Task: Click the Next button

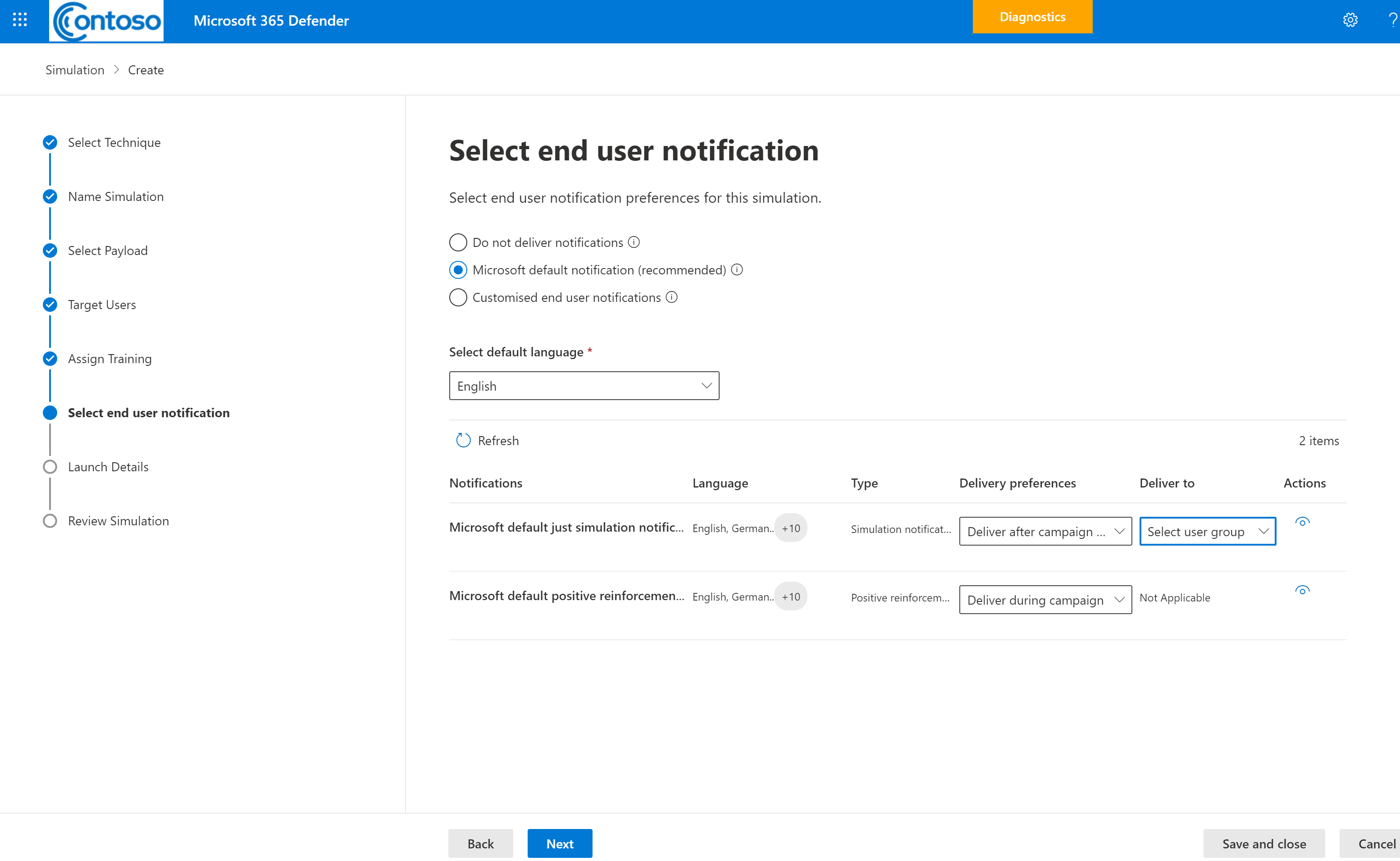Action: pyautogui.click(x=560, y=843)
